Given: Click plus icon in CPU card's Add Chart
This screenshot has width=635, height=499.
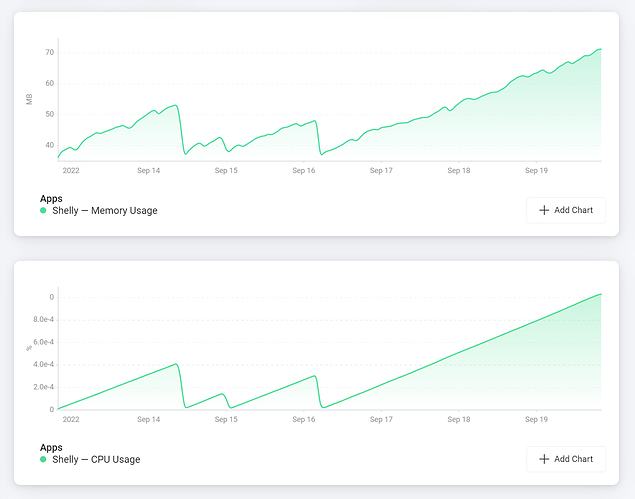Looking at the screenshot, I should pyautogui.click(x=544, y=459).
